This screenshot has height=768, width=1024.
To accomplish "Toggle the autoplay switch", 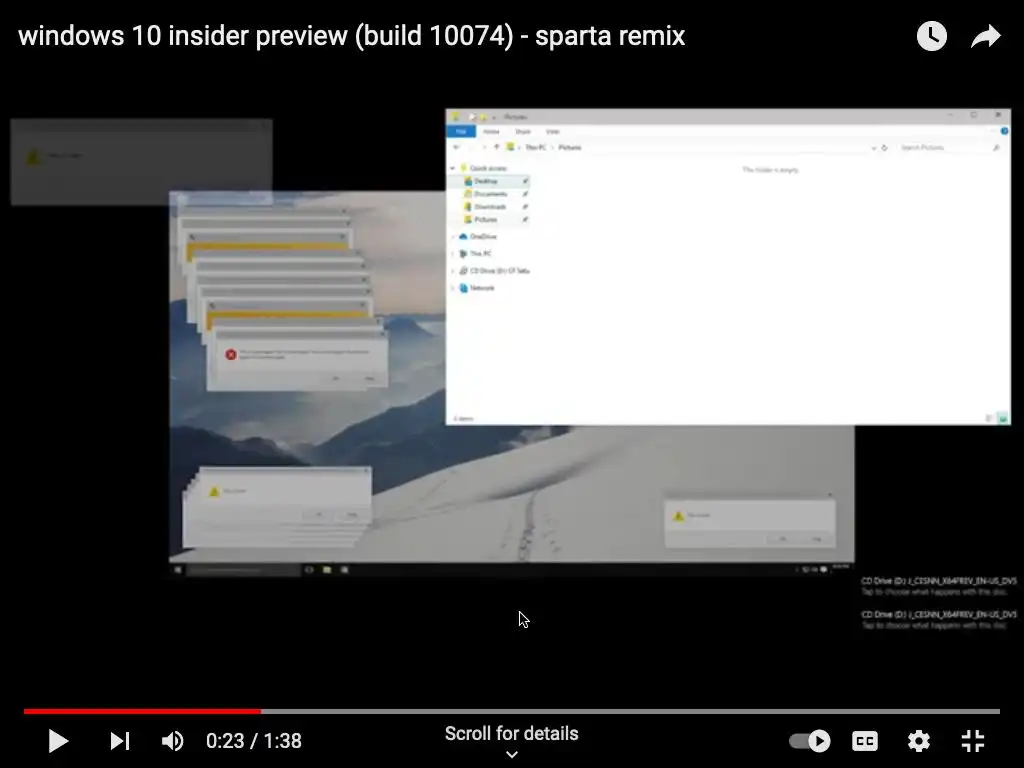I will [810, 741].
